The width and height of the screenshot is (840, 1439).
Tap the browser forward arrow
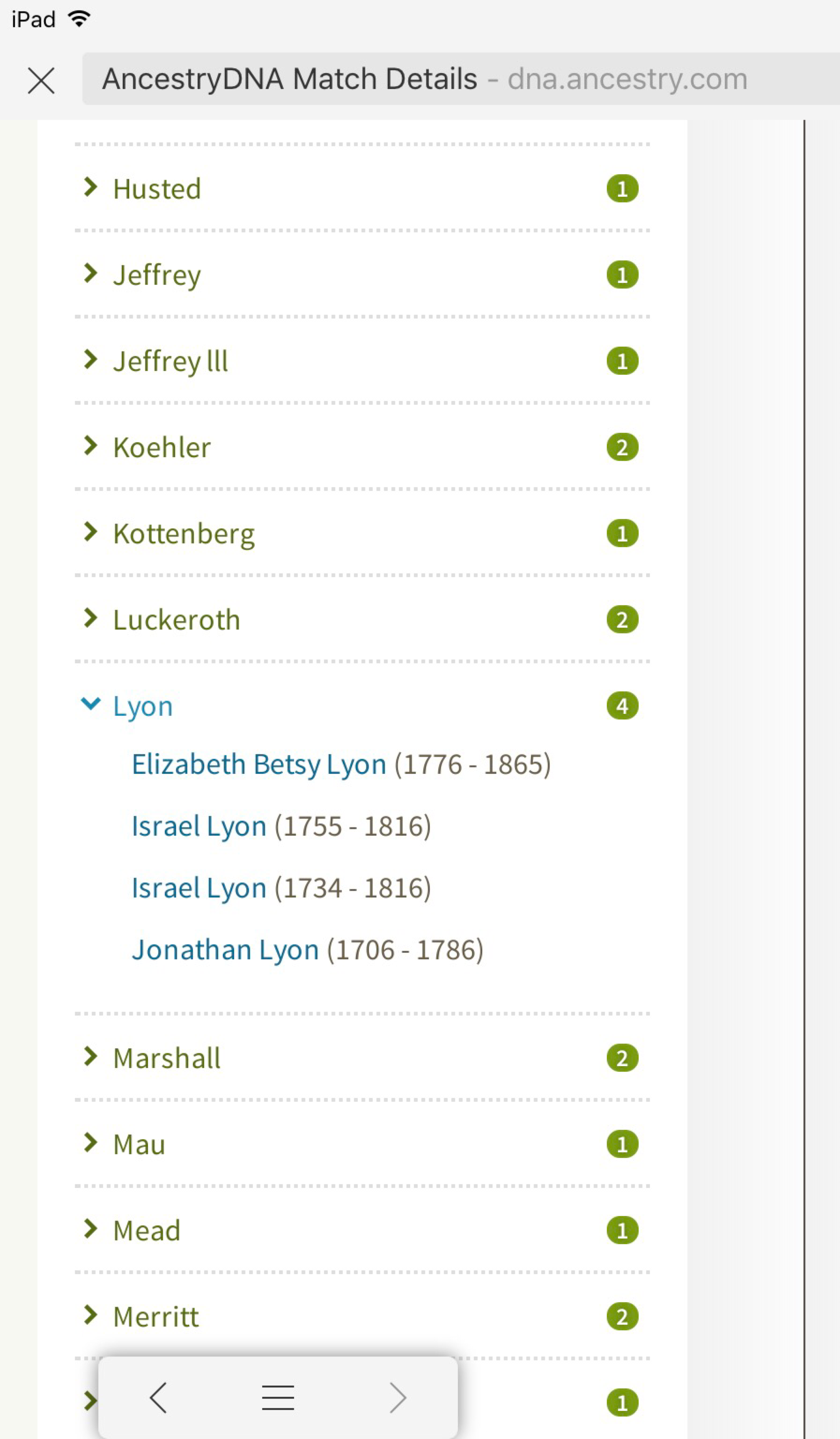pos(398,1398)
